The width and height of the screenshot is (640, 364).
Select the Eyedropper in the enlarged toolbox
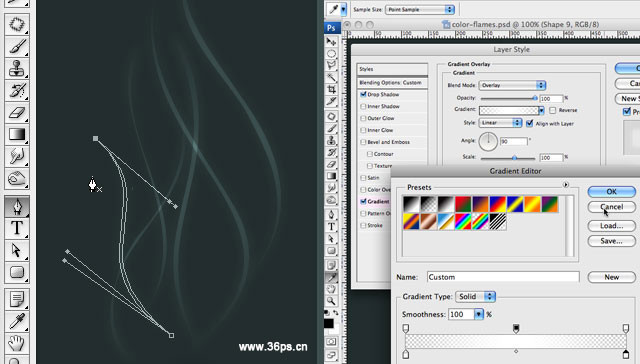17,321
